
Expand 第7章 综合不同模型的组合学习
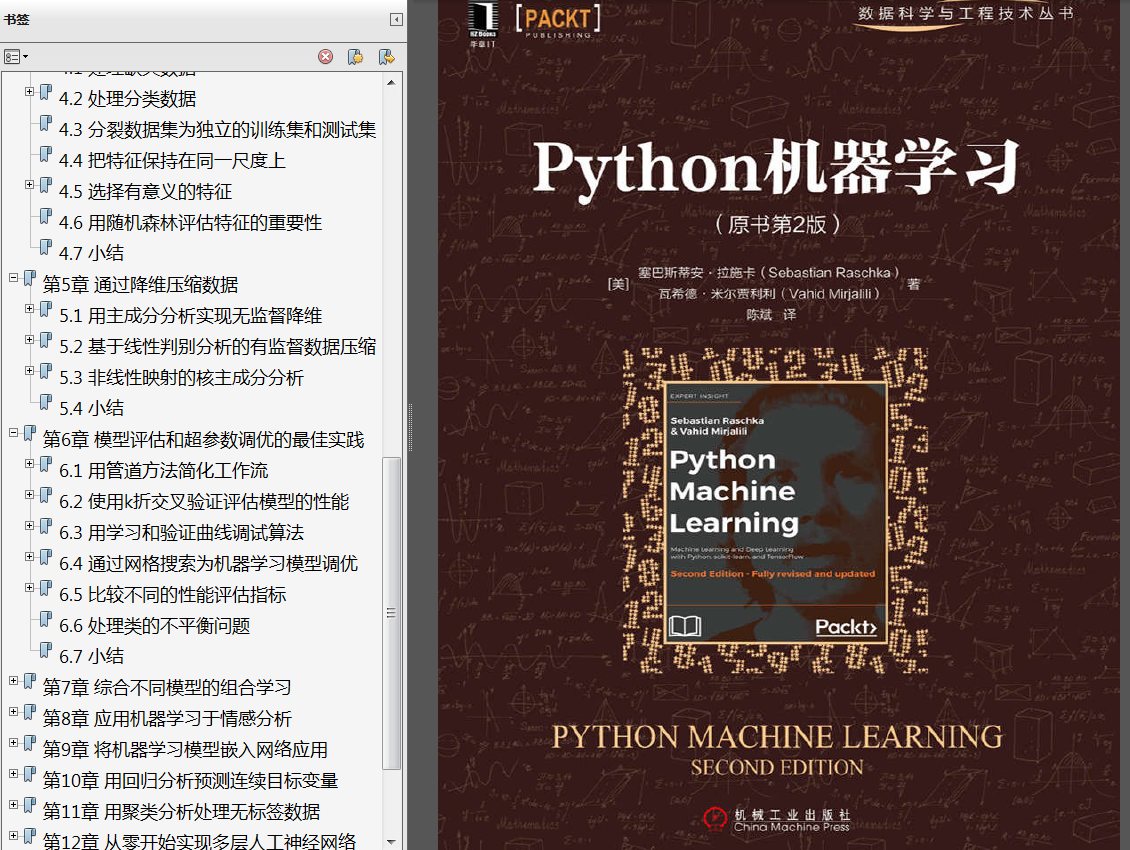(13, 681)
